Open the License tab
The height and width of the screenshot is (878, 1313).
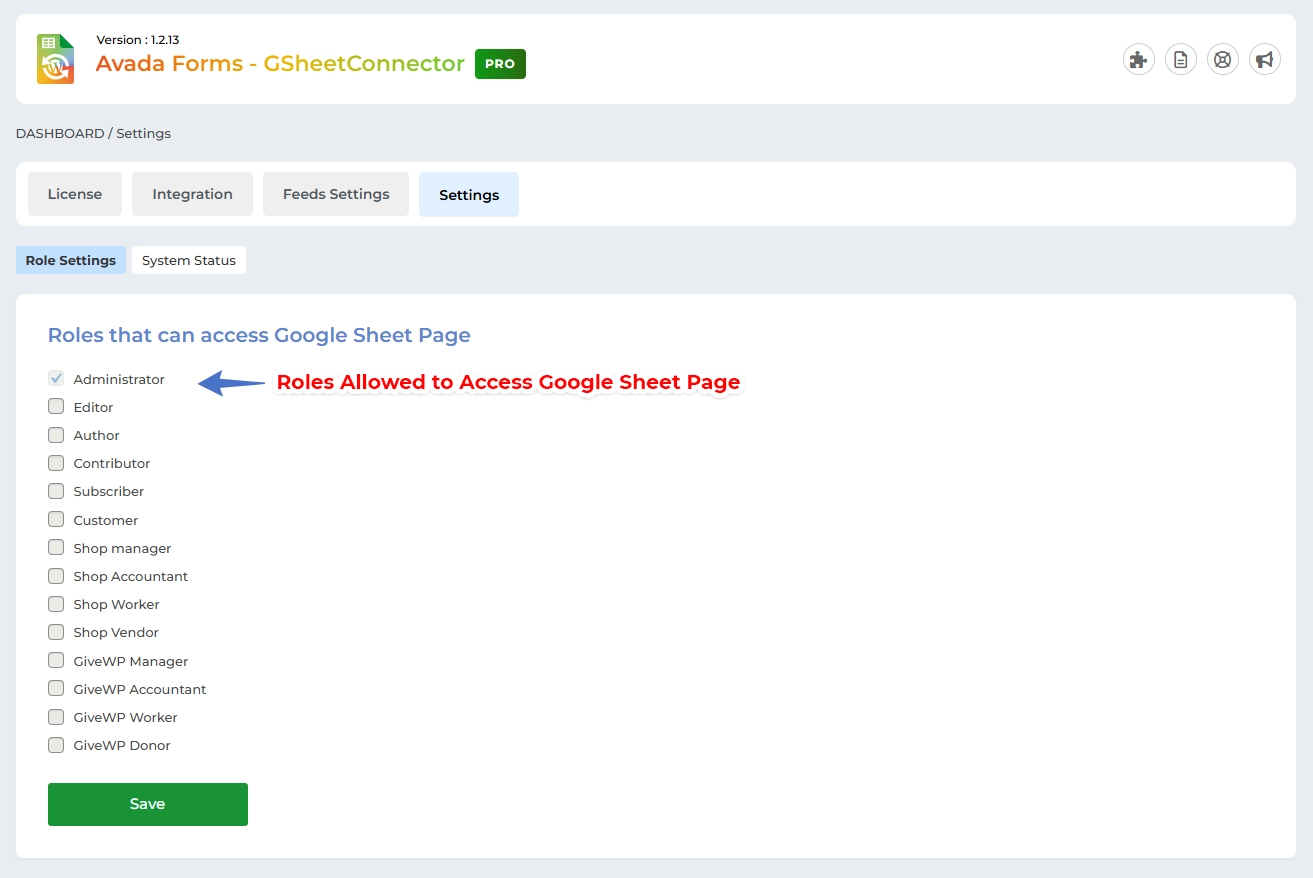click(75, 194)
